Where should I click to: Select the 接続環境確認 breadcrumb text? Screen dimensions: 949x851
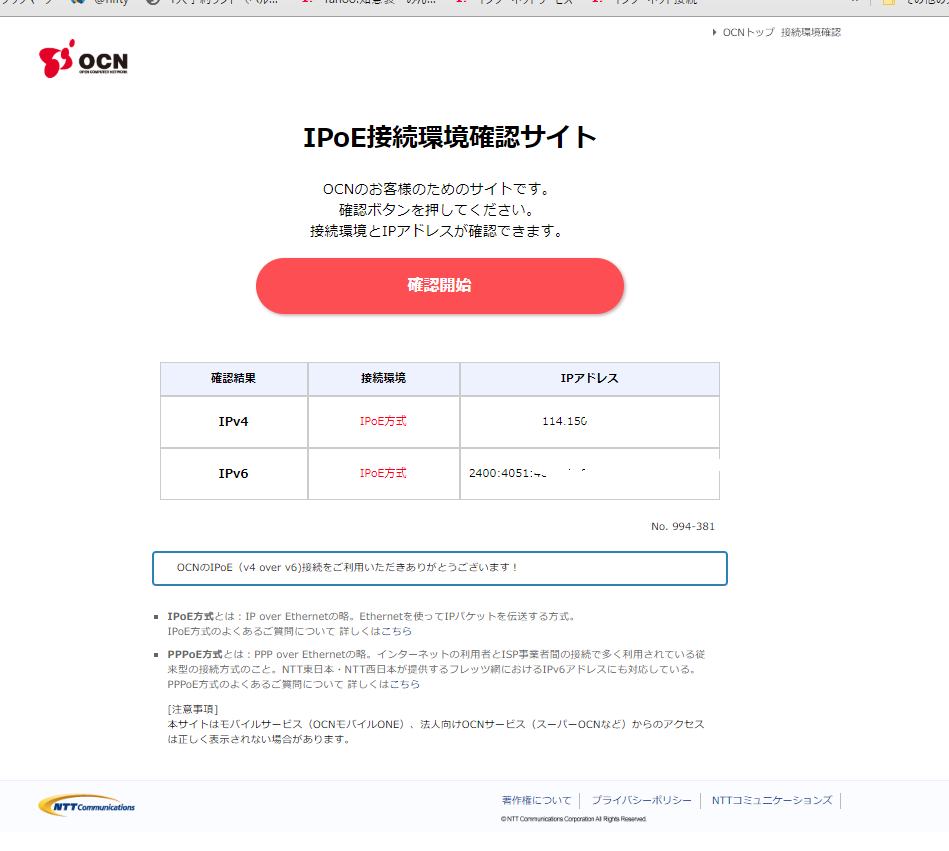810,33
